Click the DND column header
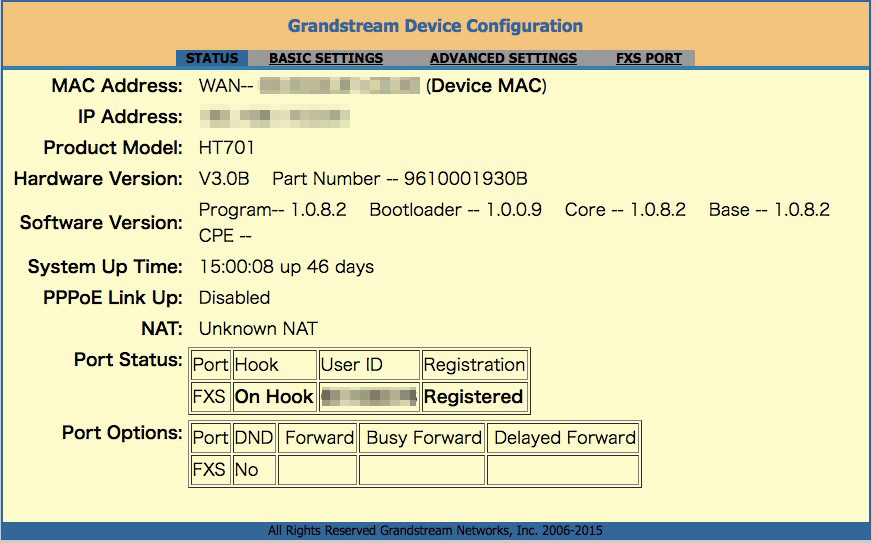Screen dimensions: 872x543 (x=254, y=438)
